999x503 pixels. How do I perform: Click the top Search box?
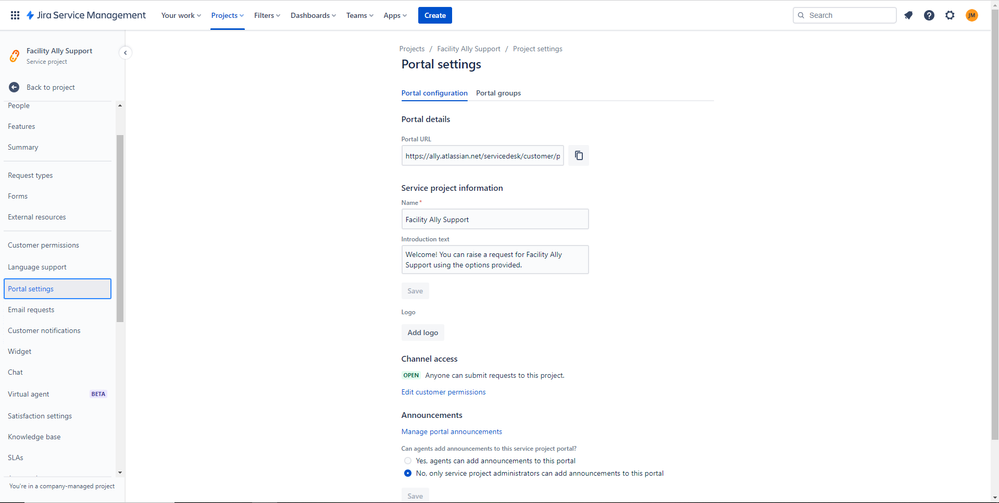(x=844, y=15)
